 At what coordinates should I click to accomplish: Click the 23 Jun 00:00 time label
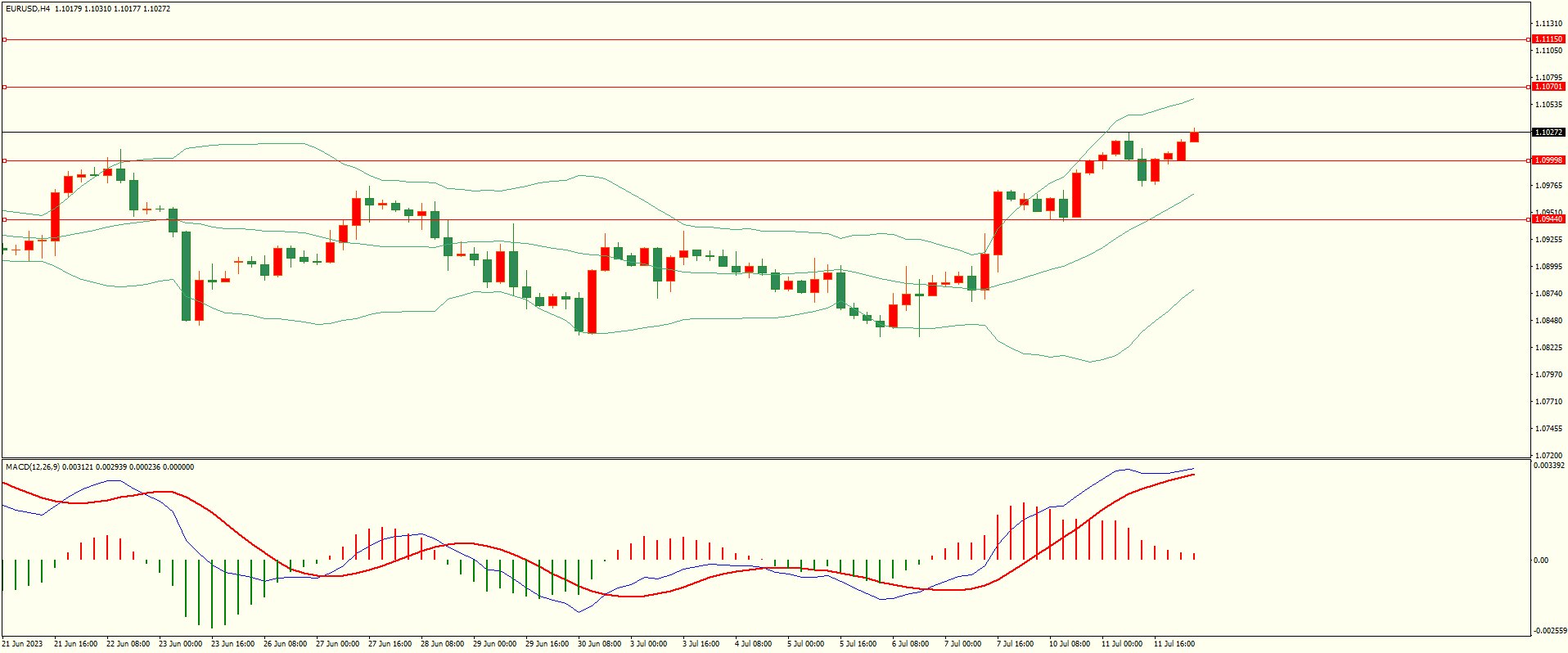[180, 644]
